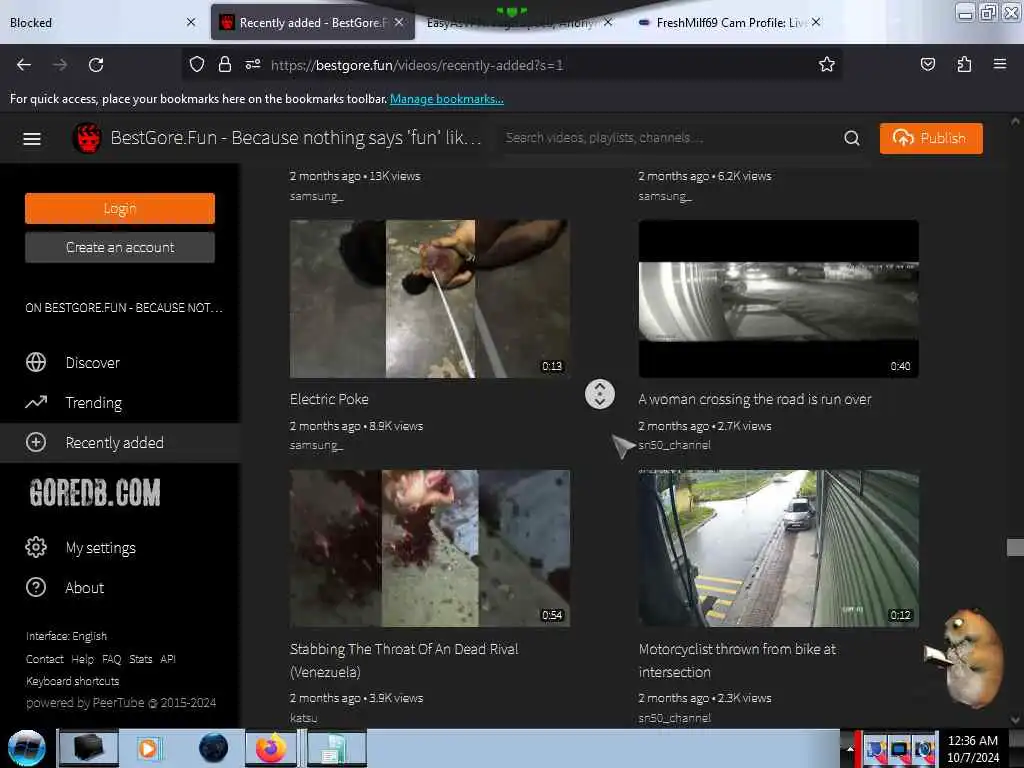Open the Firefox application menu
The image size is (1024, 768).
point(999,64)
